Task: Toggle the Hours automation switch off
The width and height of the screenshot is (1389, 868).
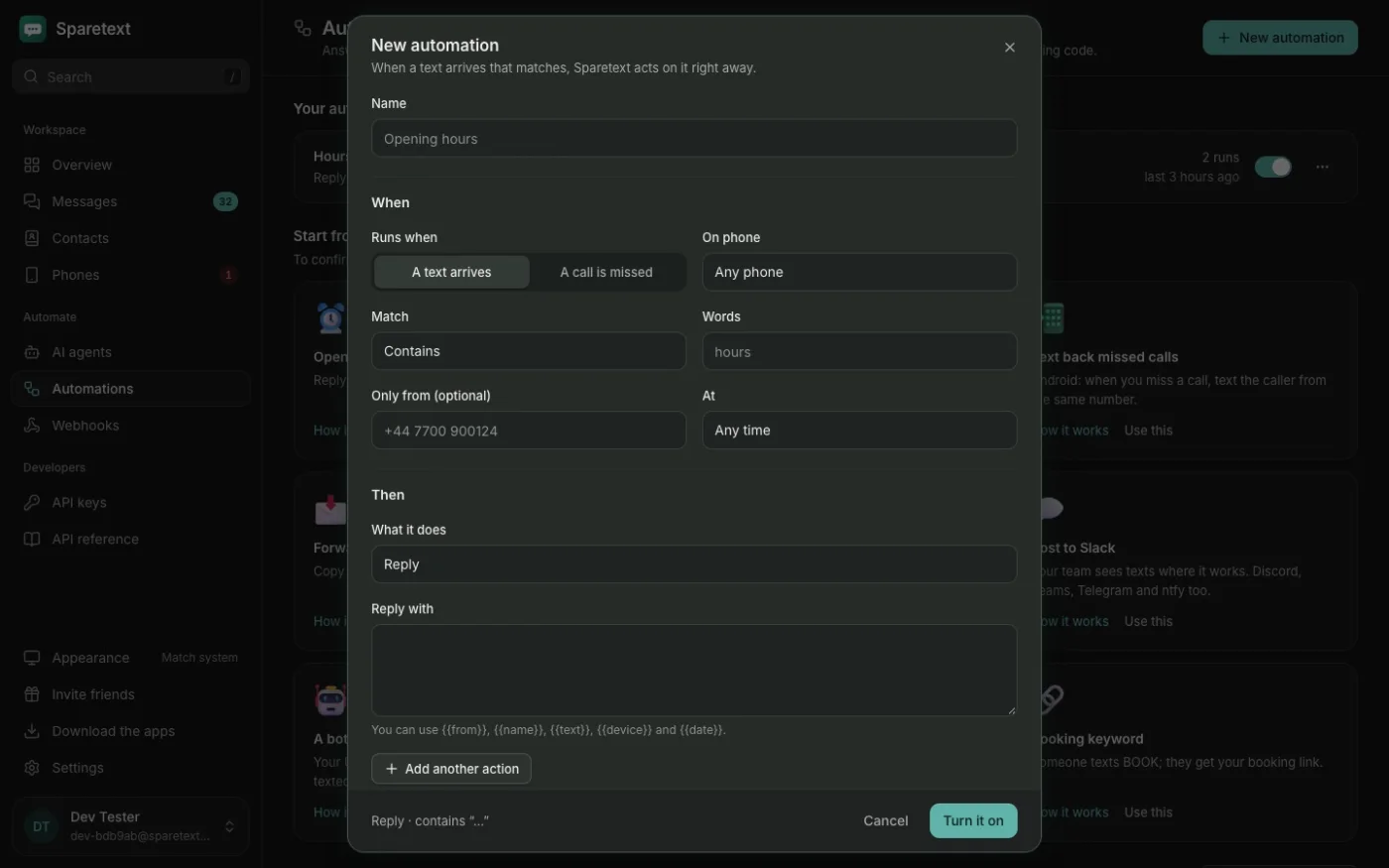Action: click(x=1273, y=167)
